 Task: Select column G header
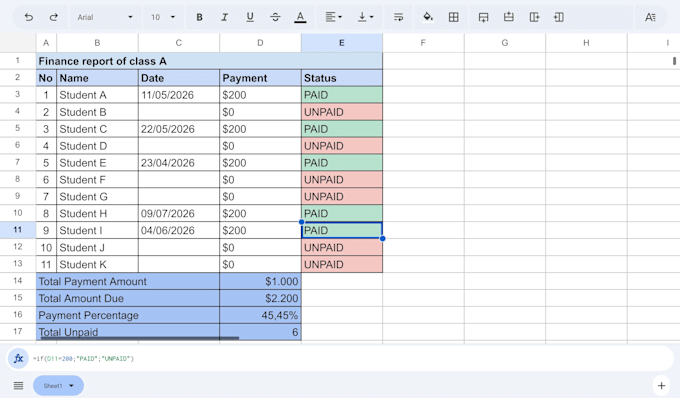(x=505, y=43)
